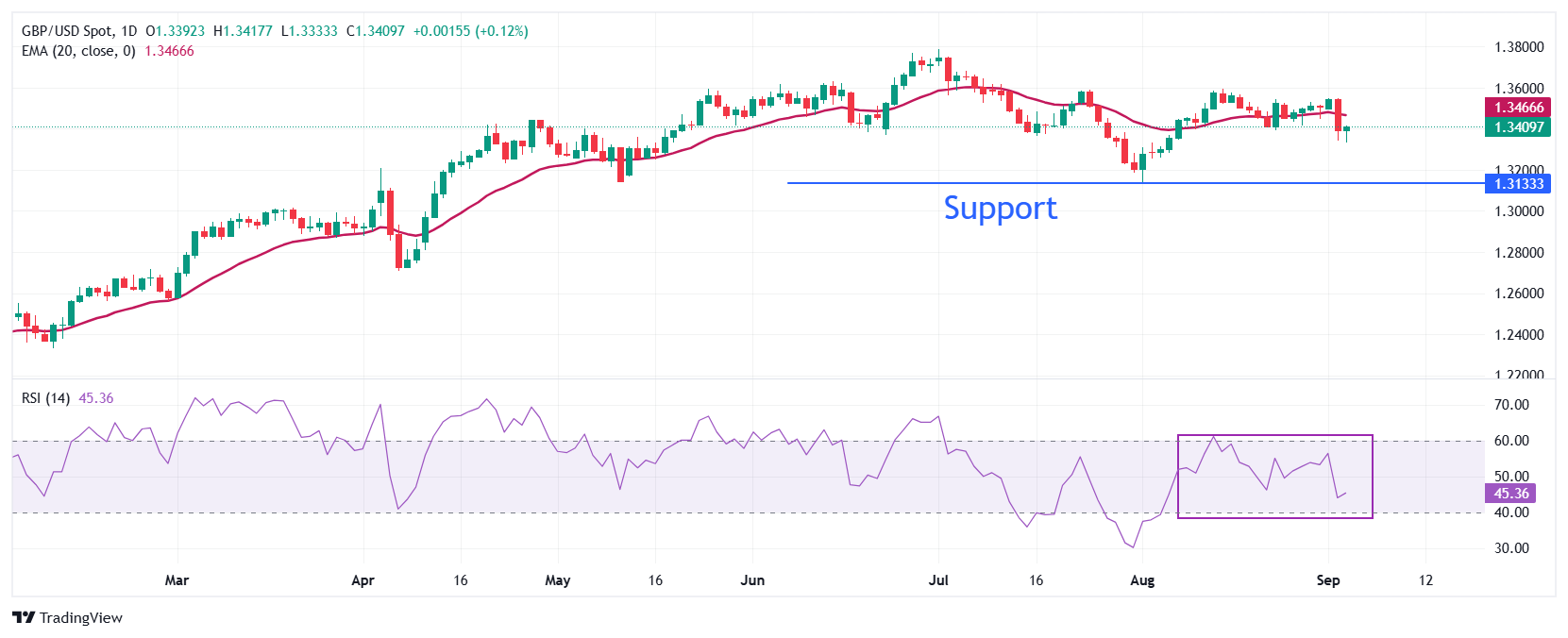The image size is (1568, 638).
Task: Click the EMA legend value 1.34666
Action: (x=169, y=51)
